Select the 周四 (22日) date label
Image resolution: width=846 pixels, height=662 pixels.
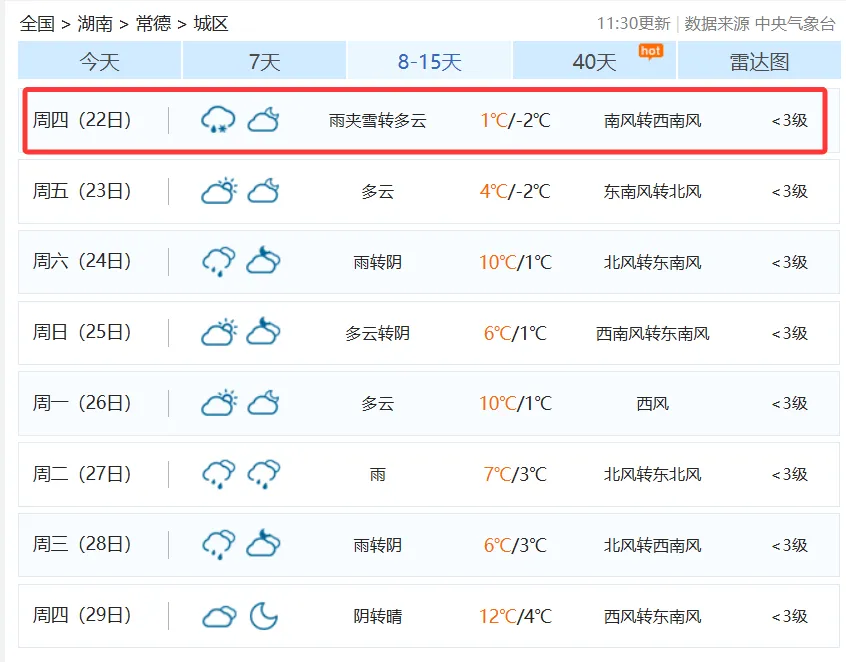(81, 120)
